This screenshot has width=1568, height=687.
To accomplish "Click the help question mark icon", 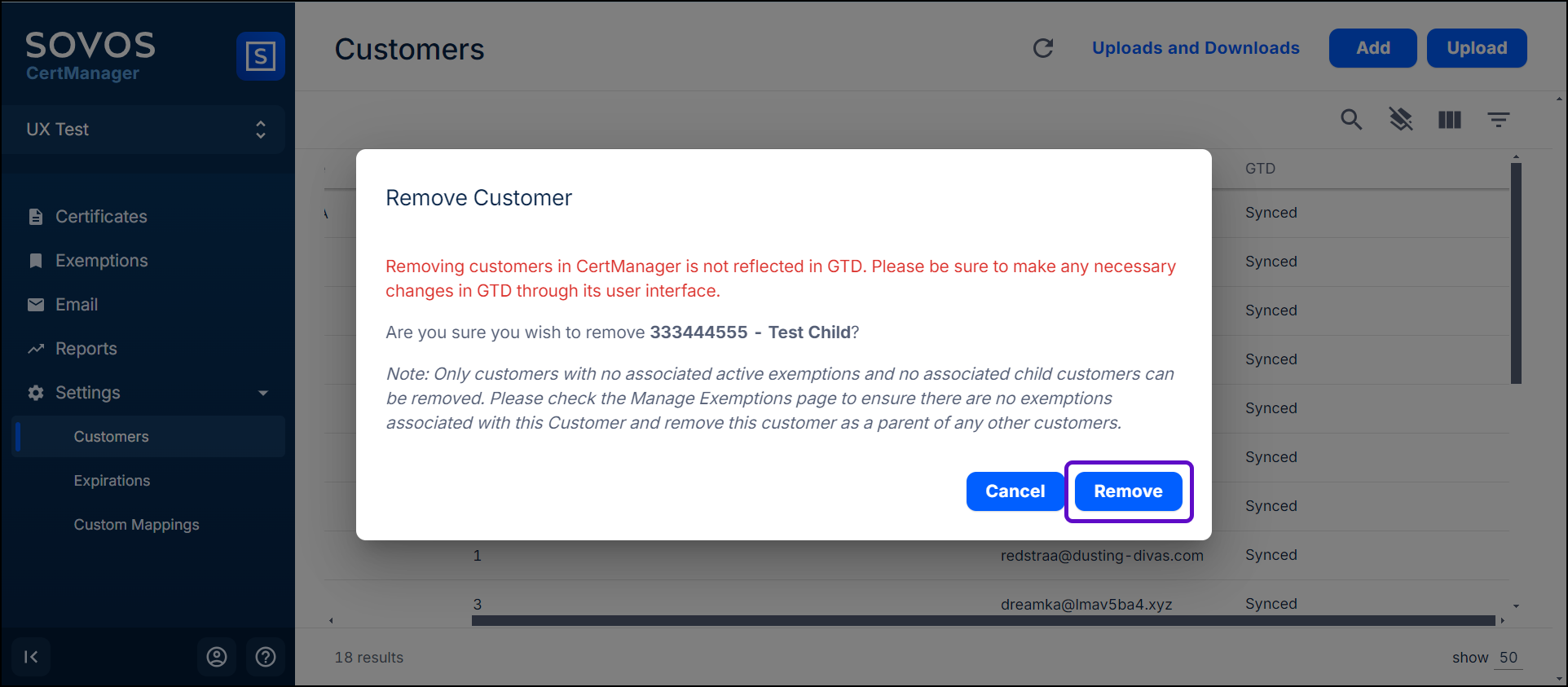I will pos(266,657).
